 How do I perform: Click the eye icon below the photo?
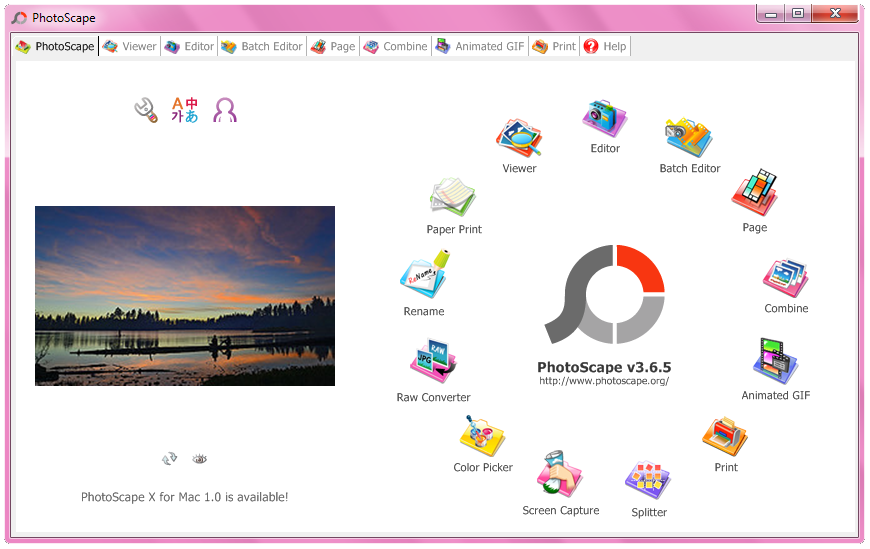point(199,459)
